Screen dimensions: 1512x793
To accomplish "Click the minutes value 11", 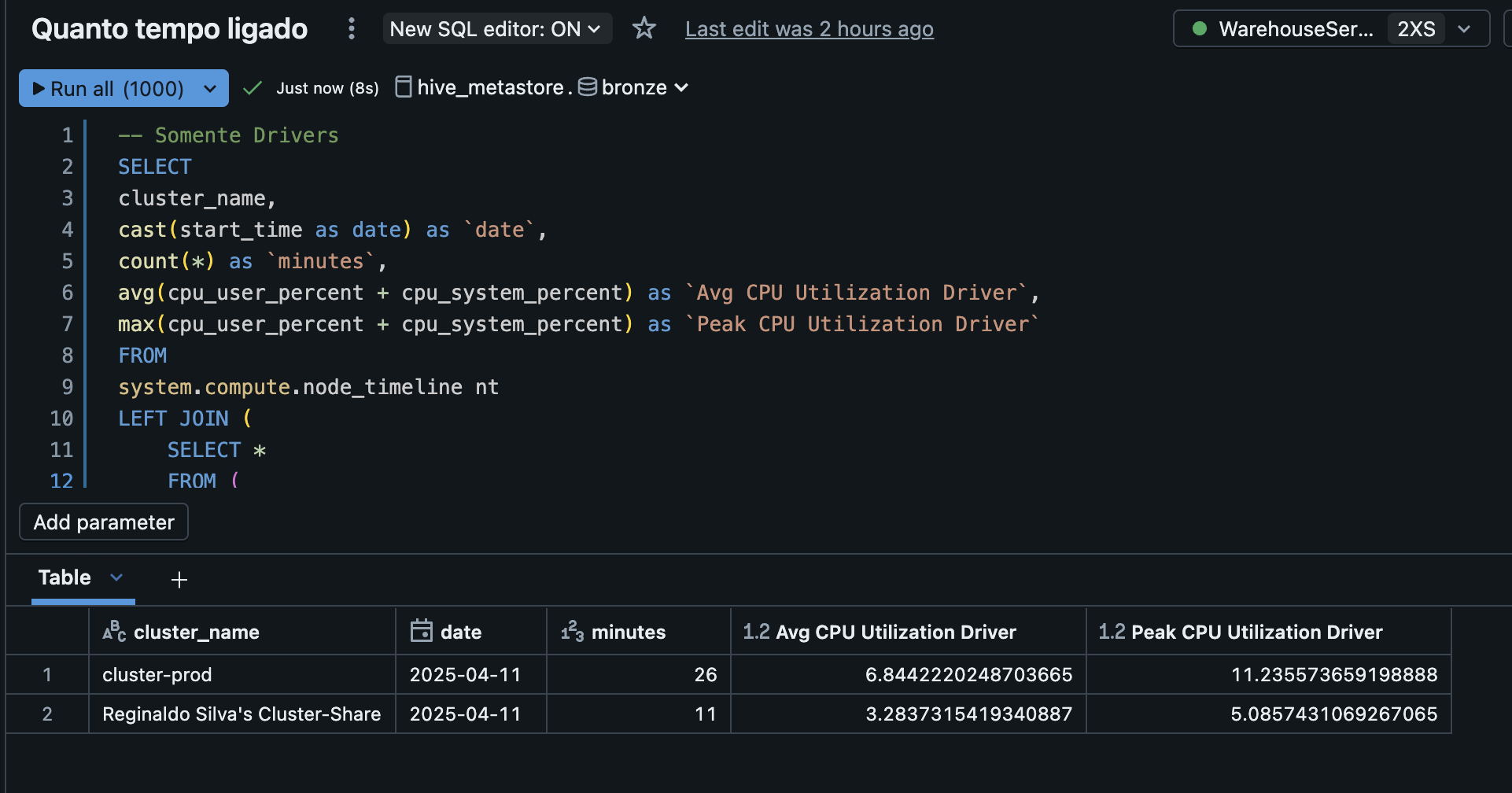I will pos(705,714).
